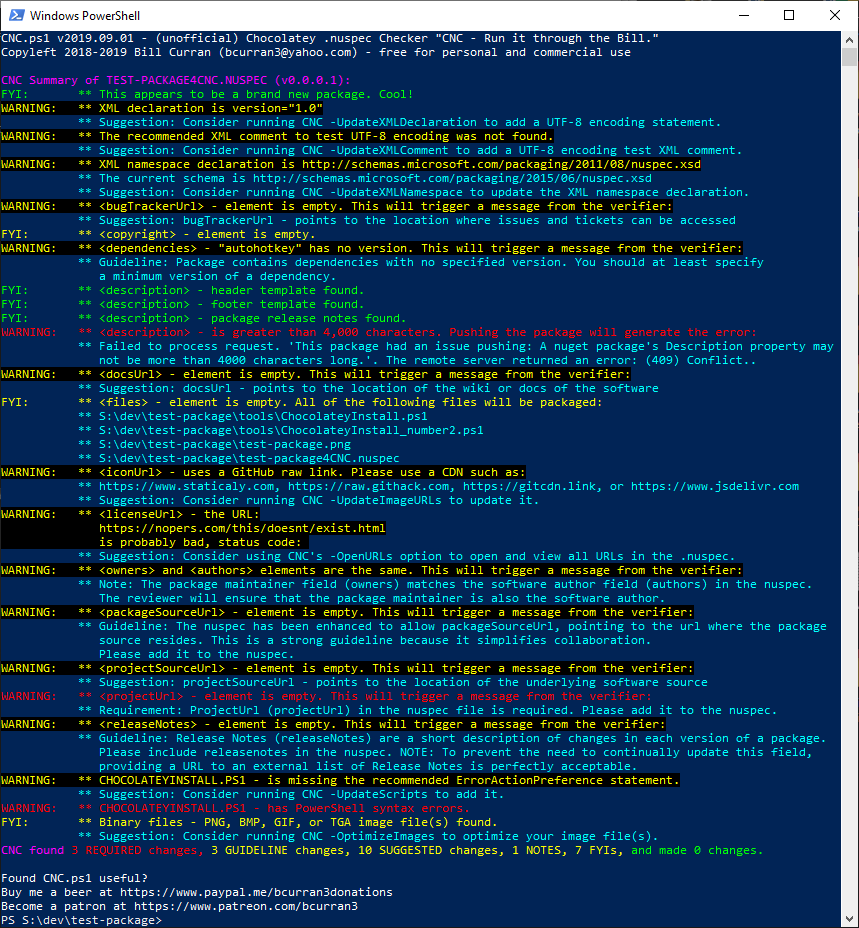Click the ChocolateyInstall.ps1 file path
This screenshot has width=859, height=928.
point(263,416)
